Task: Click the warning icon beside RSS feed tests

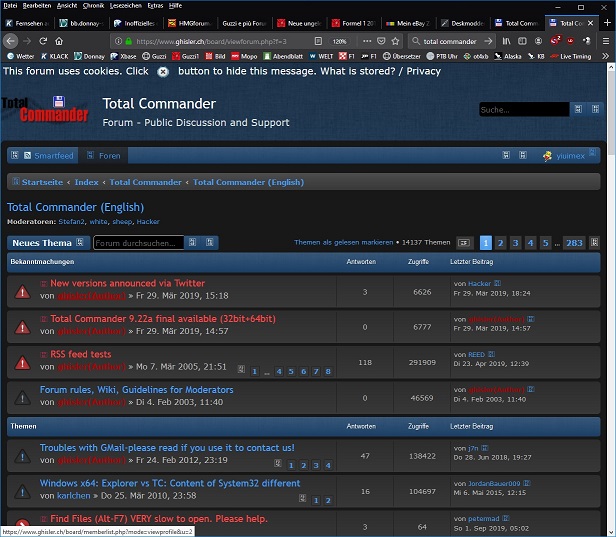Action: (x=22, y=363)
